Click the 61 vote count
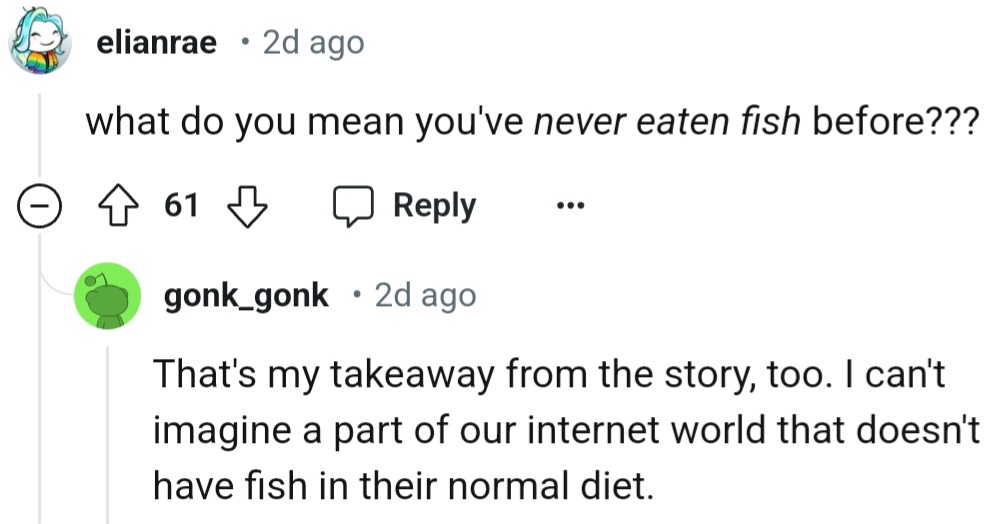 coord(180,206)
